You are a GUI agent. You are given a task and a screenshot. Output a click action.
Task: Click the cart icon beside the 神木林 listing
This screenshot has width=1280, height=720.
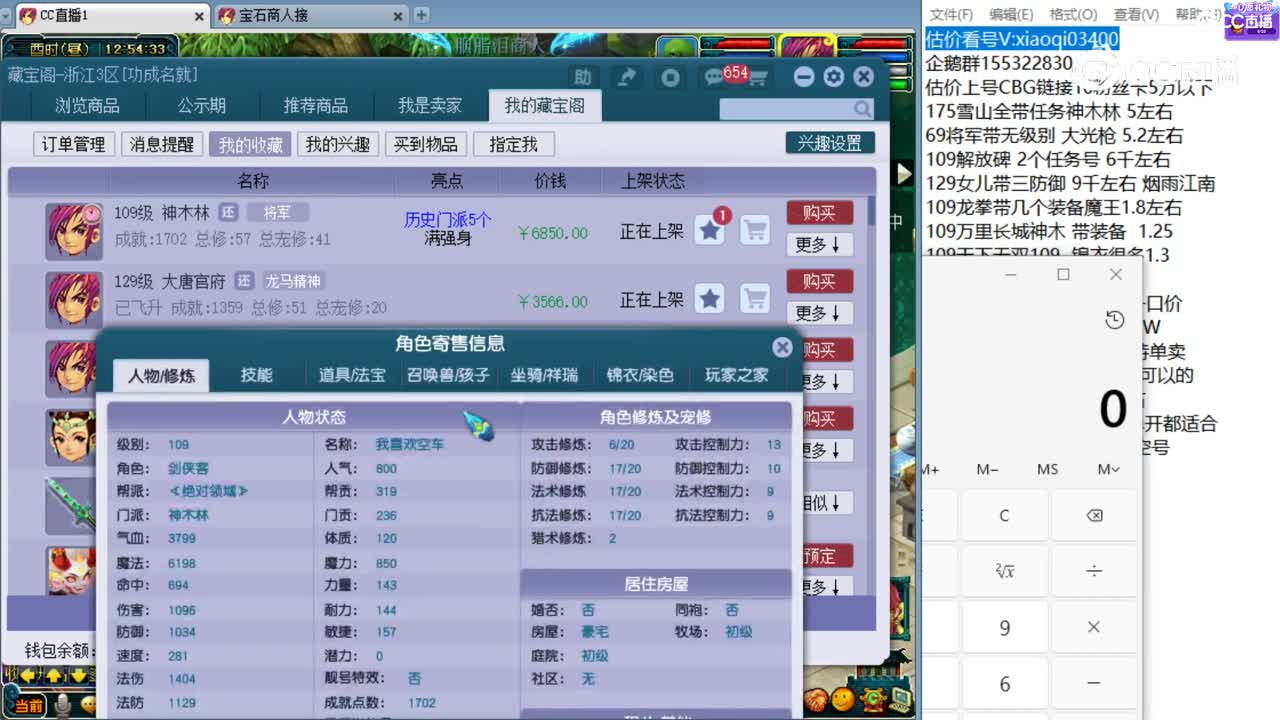[x=755, y=230]
